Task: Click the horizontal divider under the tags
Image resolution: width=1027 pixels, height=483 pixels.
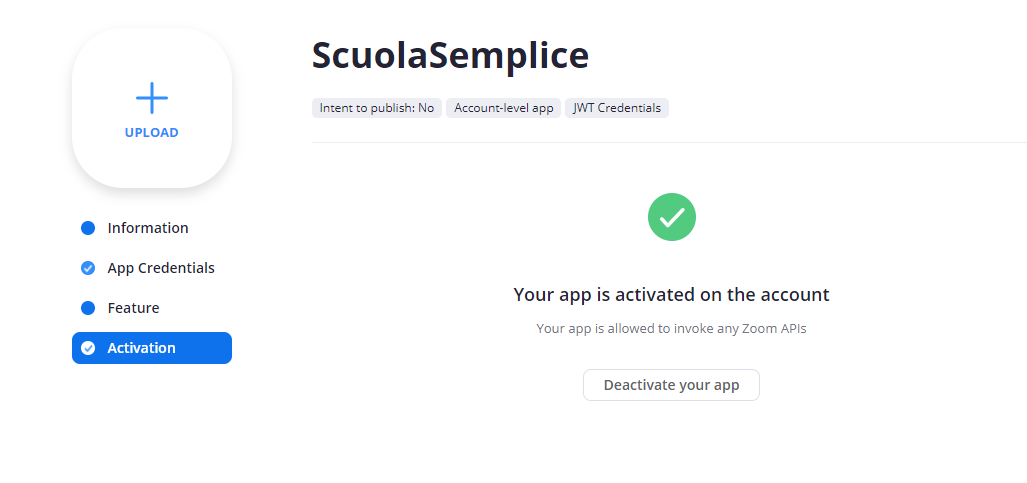Action: tap(669, 142)
